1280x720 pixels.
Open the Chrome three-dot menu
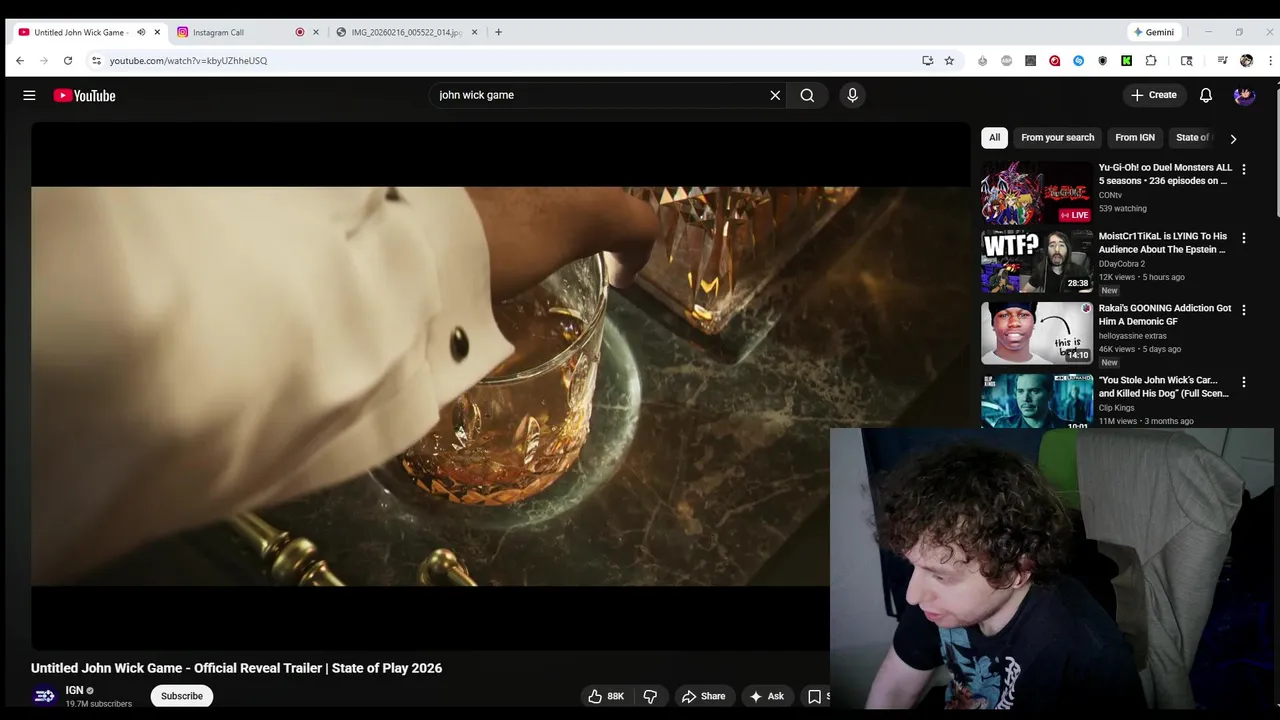coord(1270,60)
